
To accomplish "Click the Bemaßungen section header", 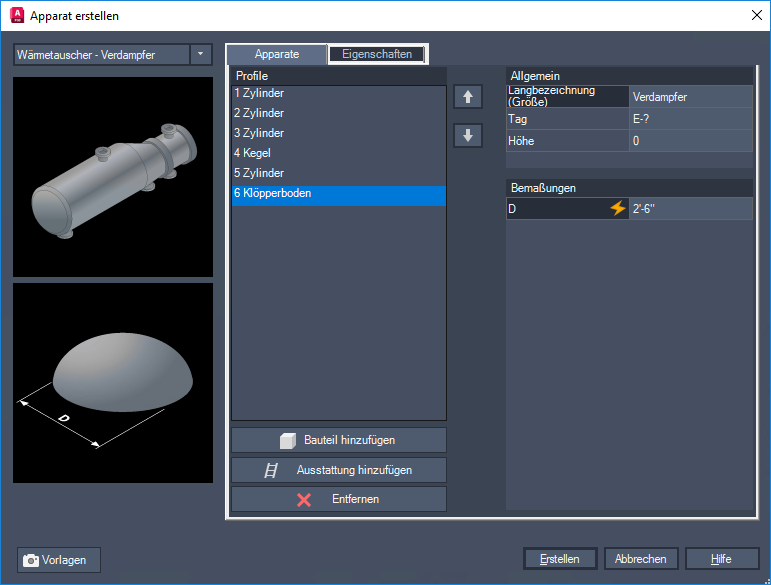I will click(x=629, y=188).
